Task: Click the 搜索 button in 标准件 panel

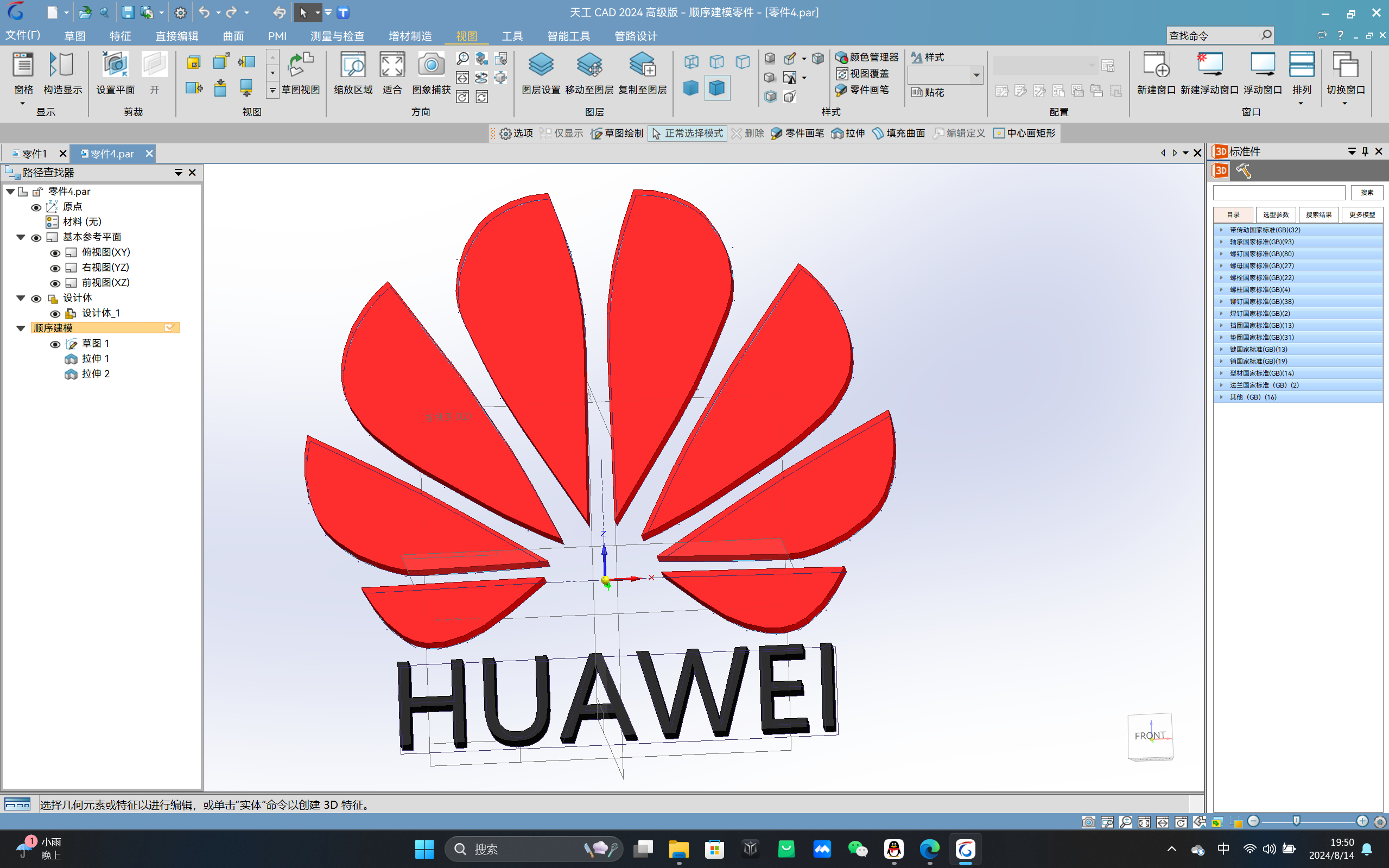Action: point(1367,192)
